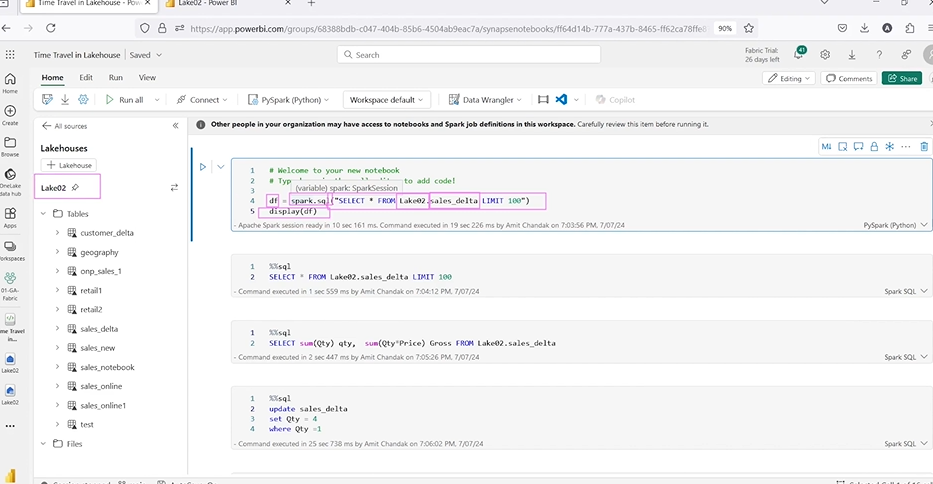Go back to All sources
Viewport: 933px width, 484px height.
point(64,126)
